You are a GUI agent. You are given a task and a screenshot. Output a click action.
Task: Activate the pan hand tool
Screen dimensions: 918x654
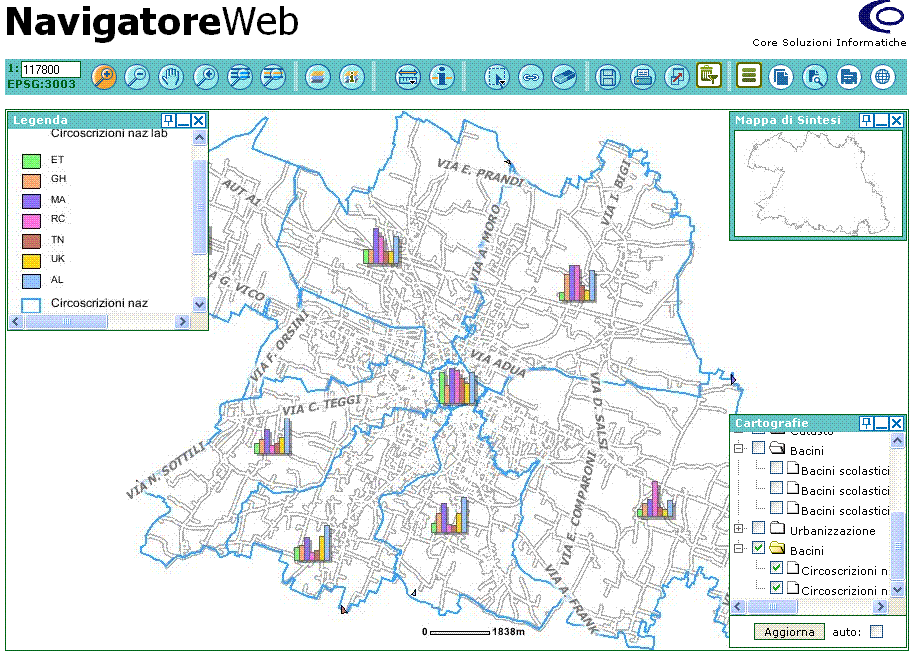(x=172, y=76)
